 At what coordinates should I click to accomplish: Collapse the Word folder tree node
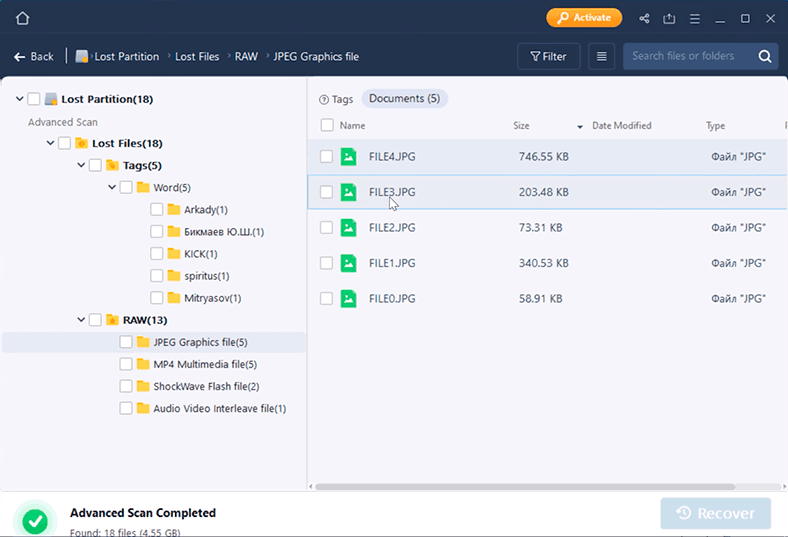point(112,187)
